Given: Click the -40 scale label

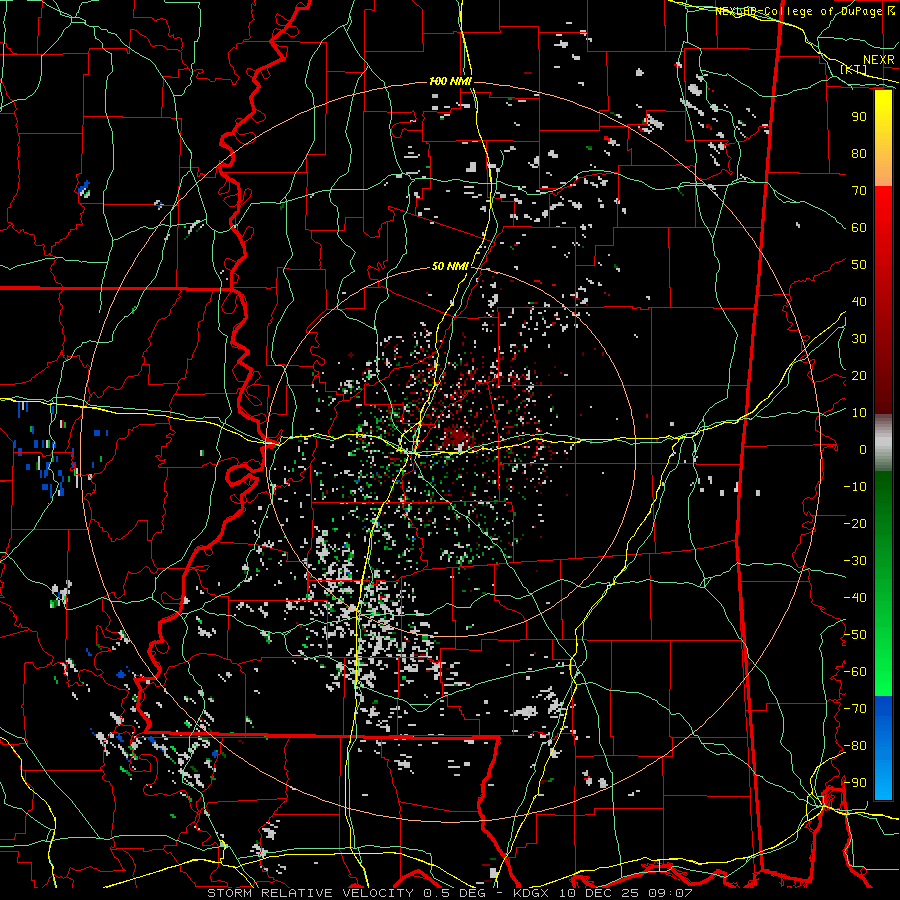Looking at the screenshot, I should [x=855, y=598].
